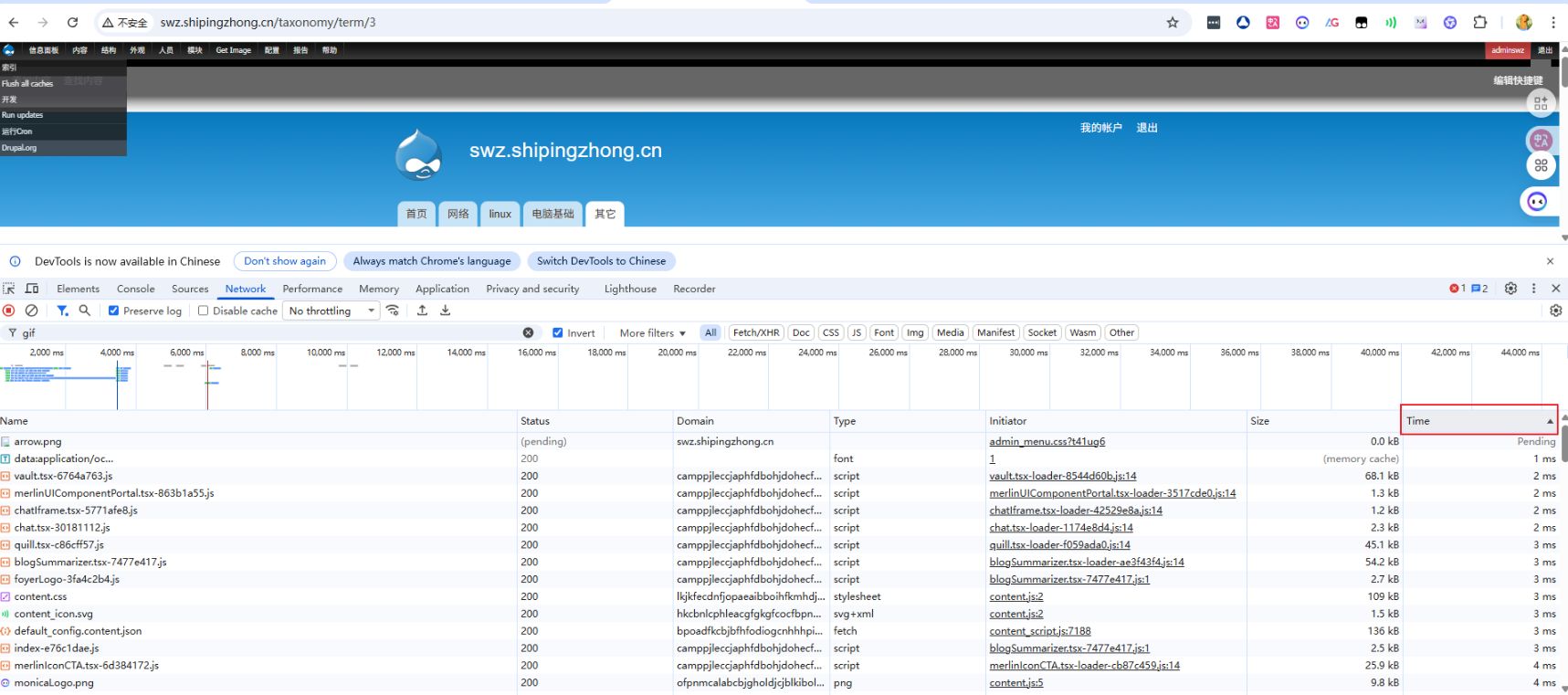Image resolution: width=1568 pixels, height=695 pixels.
Task: Open the network search magnifier
Action: click(85, 311)
